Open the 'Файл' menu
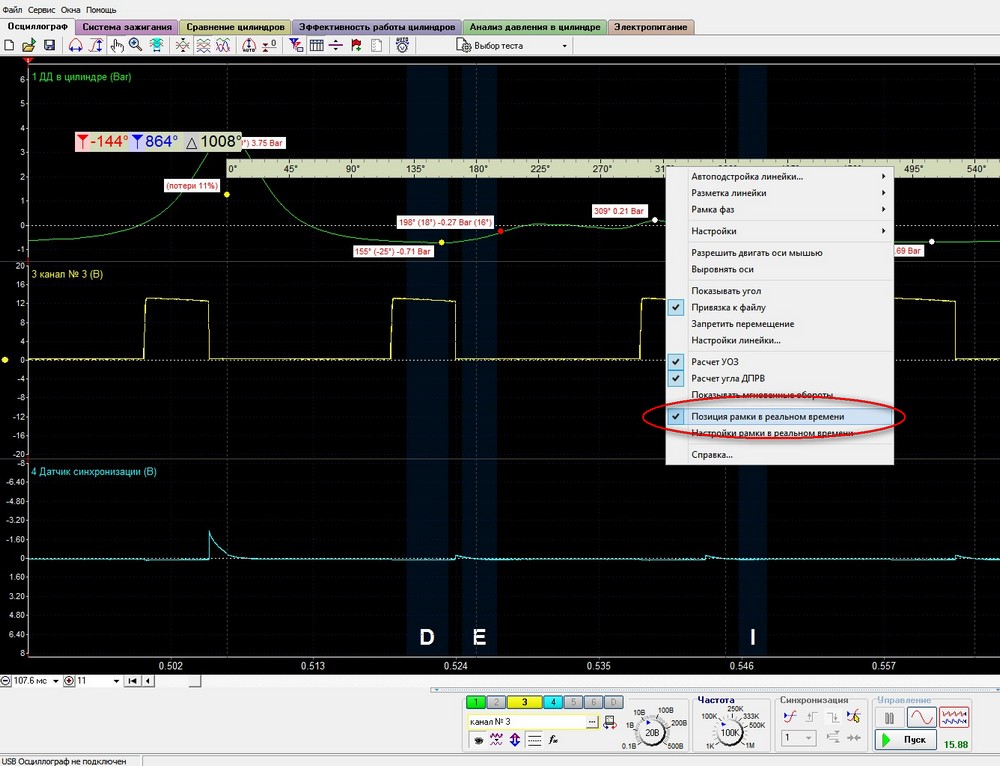This screenshot has width=1000, height=766. tap(12, 10)
